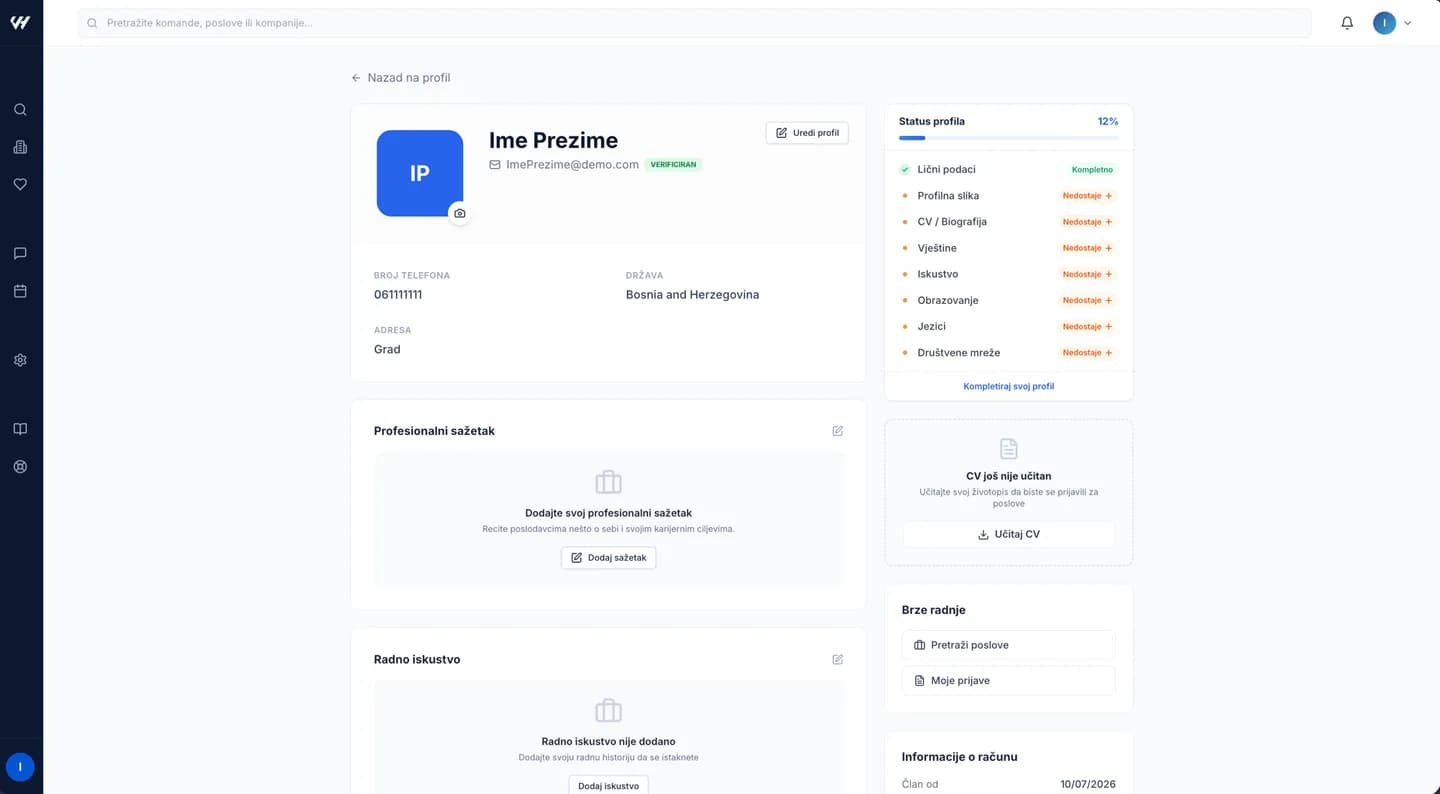Open calendar icon in sidebar

[20, 291]
